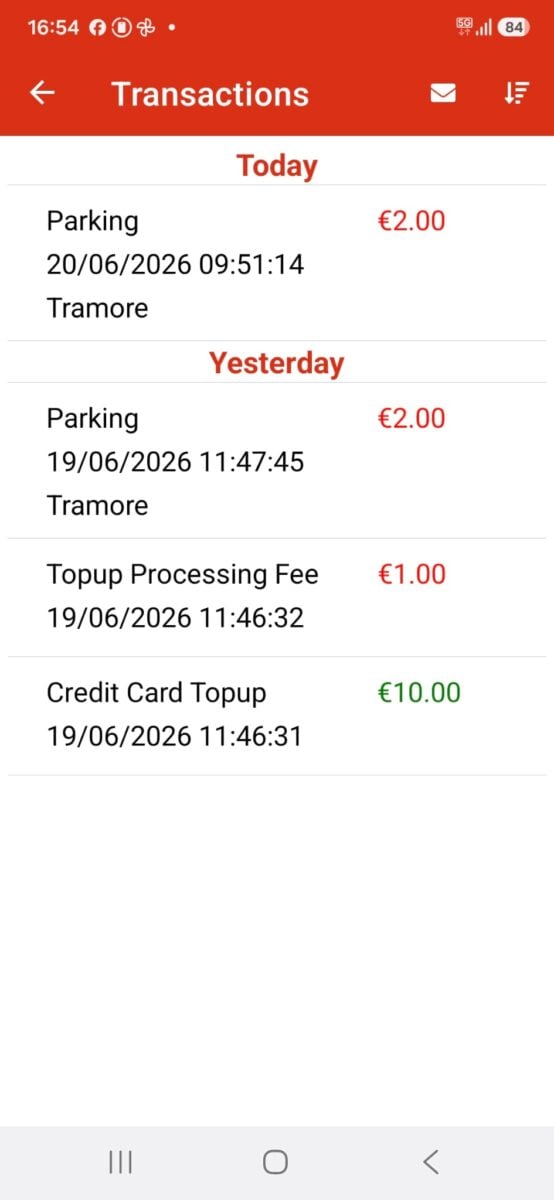Tap the €10.00 green topup amount
554x1200 pixels.
coord(419,692)
